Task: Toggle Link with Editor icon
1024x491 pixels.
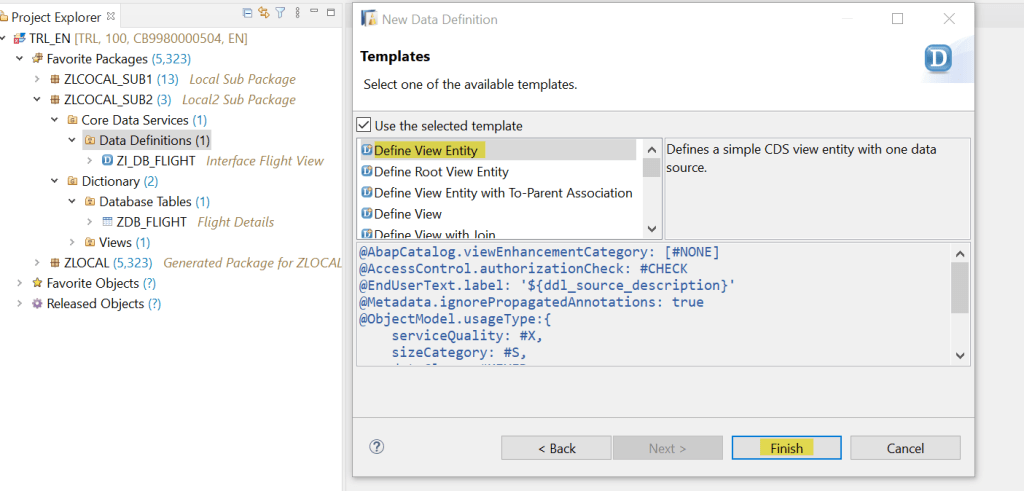Action: [264, 13]
